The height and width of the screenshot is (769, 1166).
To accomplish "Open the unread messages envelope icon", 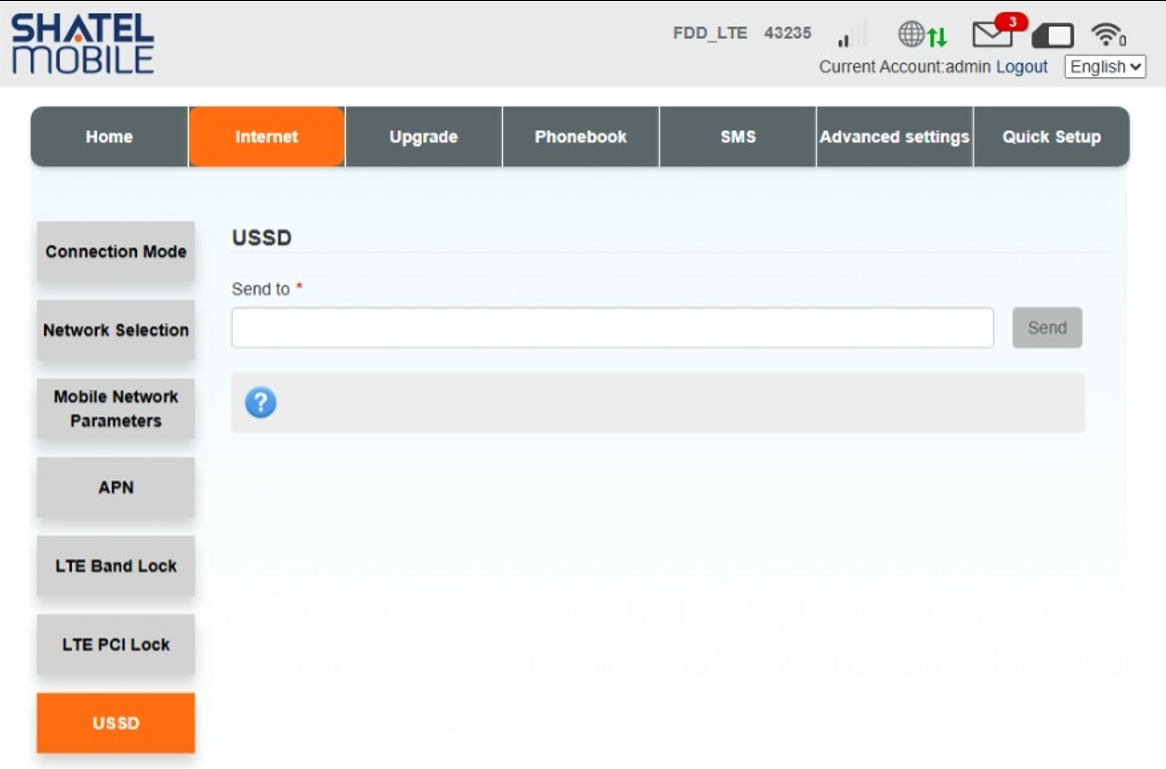I will (999, 31).
